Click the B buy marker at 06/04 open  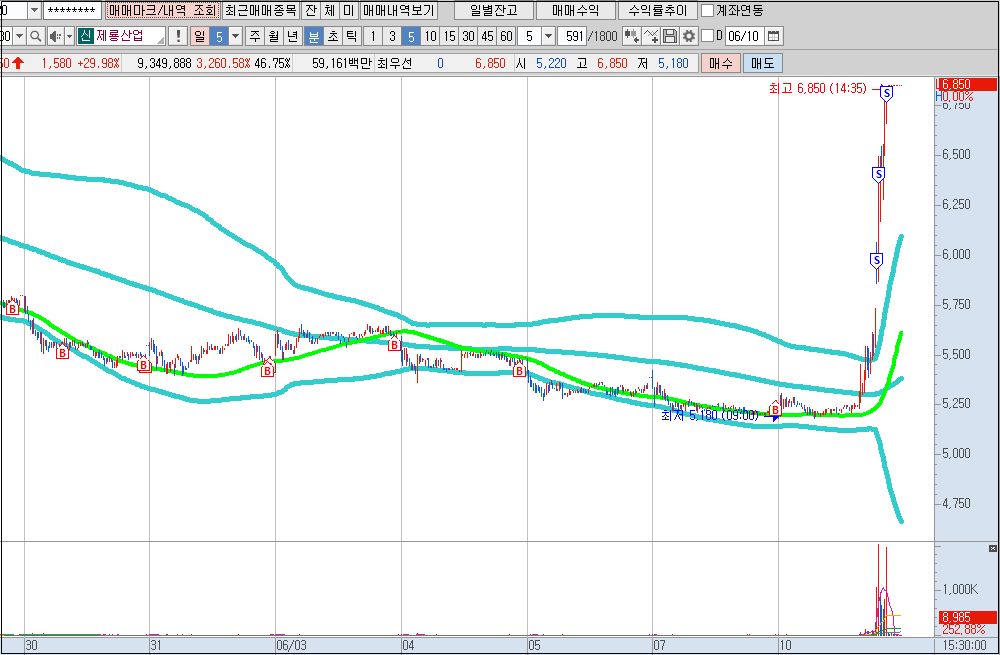(x=394, y=344)
